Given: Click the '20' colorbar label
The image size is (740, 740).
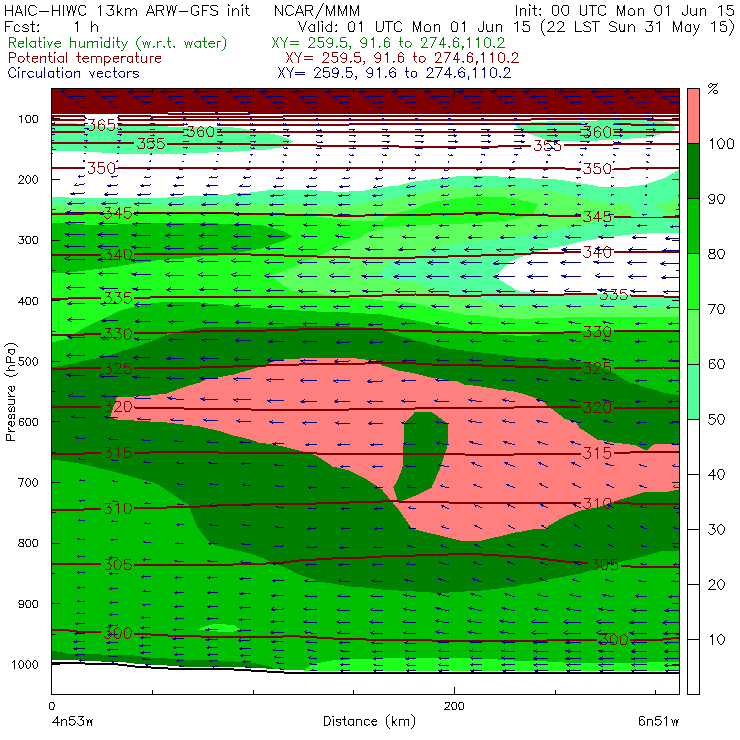Looking at the screenshot, I should 717,585.
